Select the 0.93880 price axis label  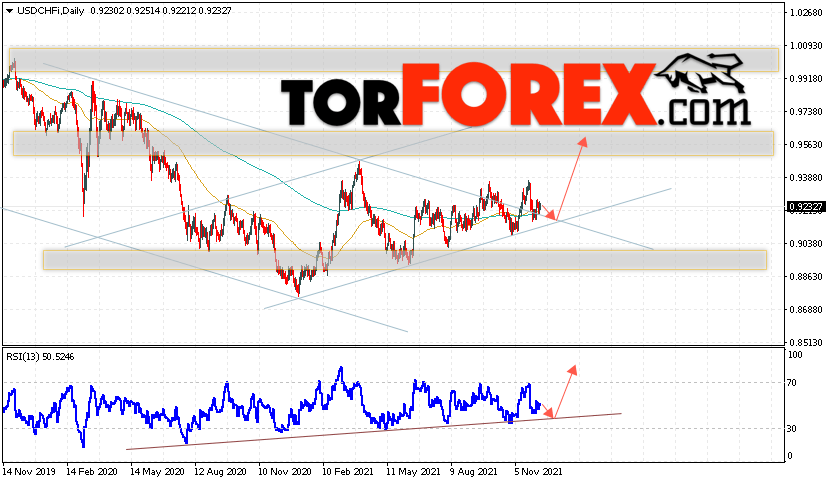click(806, 178)
